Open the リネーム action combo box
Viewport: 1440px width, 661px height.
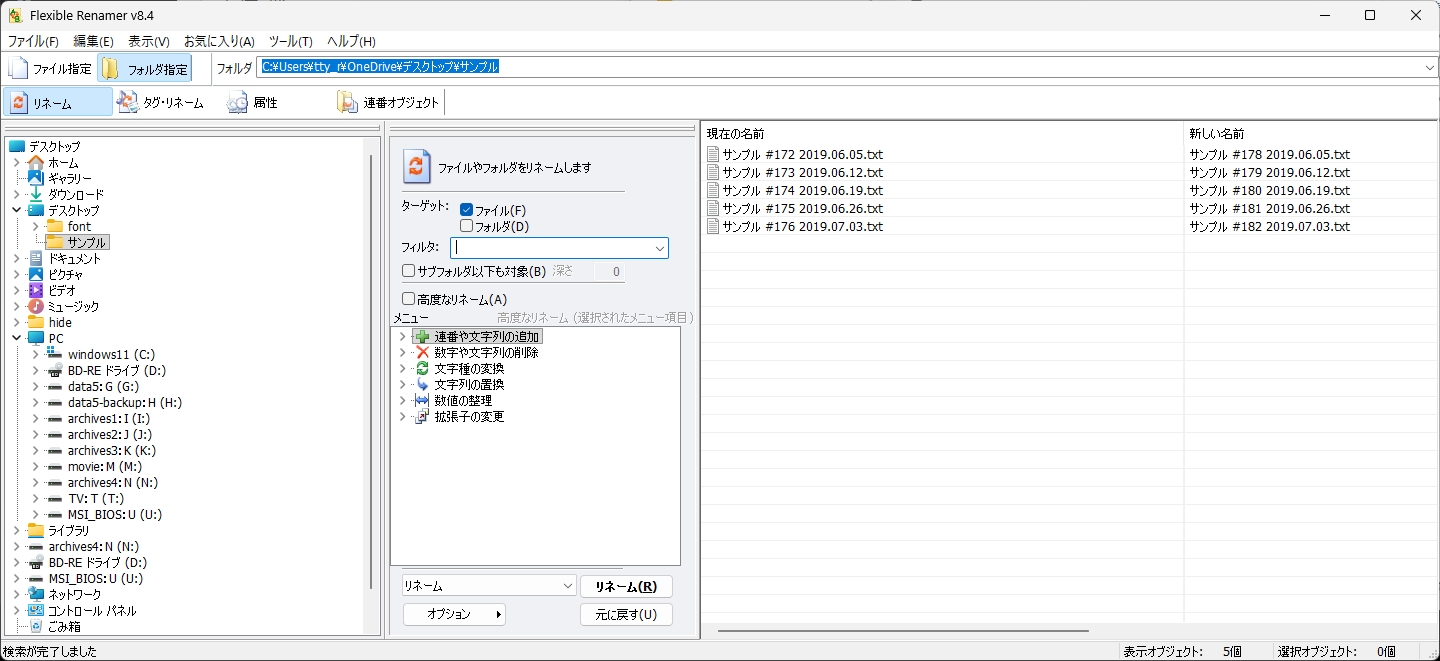point(489,586)
